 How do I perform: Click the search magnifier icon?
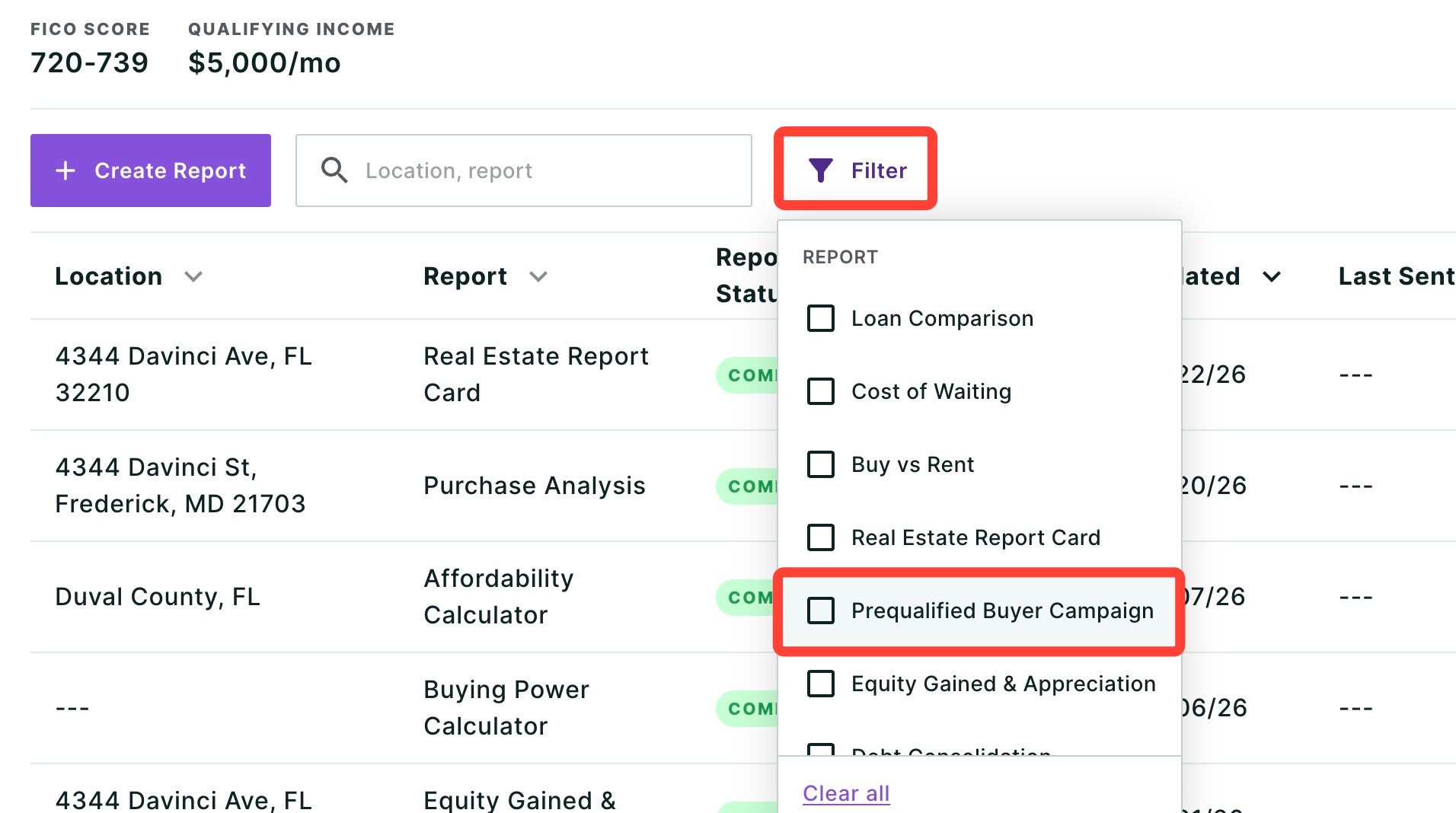(334, 171)
